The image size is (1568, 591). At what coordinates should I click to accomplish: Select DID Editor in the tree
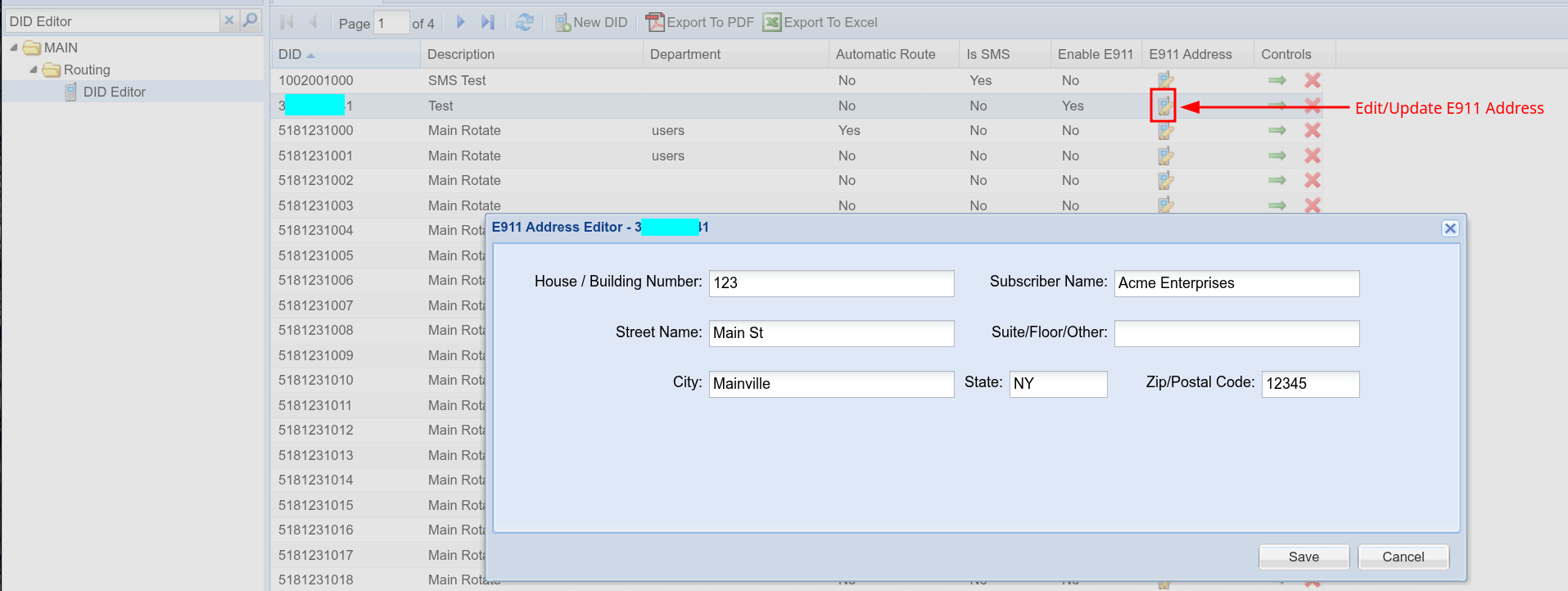[x=114, y=92]
